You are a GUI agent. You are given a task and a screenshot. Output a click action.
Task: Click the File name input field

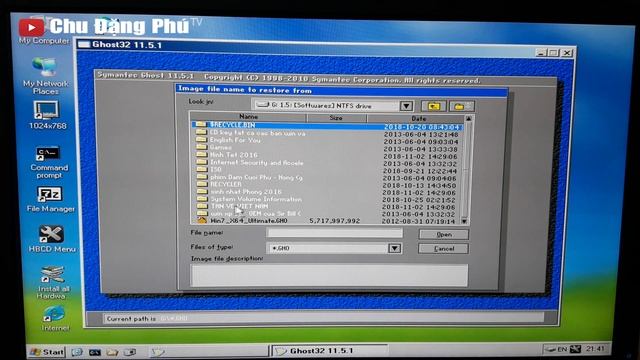[x=334, y=233]
